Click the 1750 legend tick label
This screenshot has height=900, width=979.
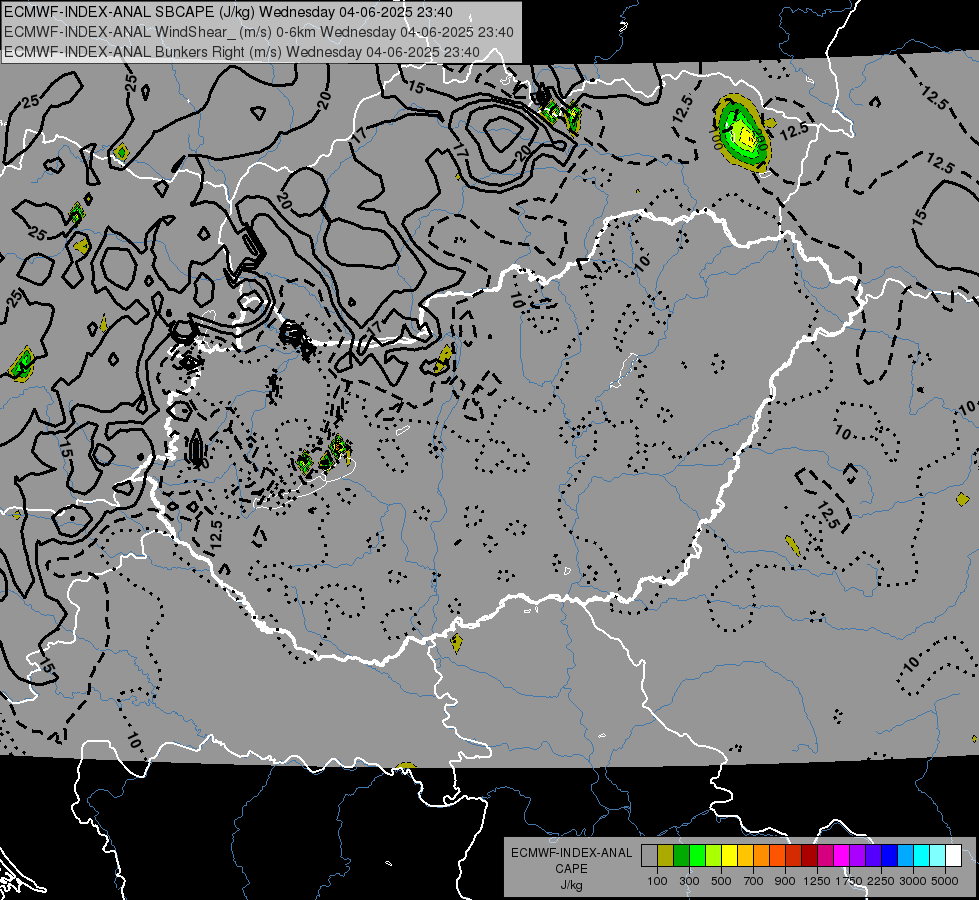coord(849,881)
